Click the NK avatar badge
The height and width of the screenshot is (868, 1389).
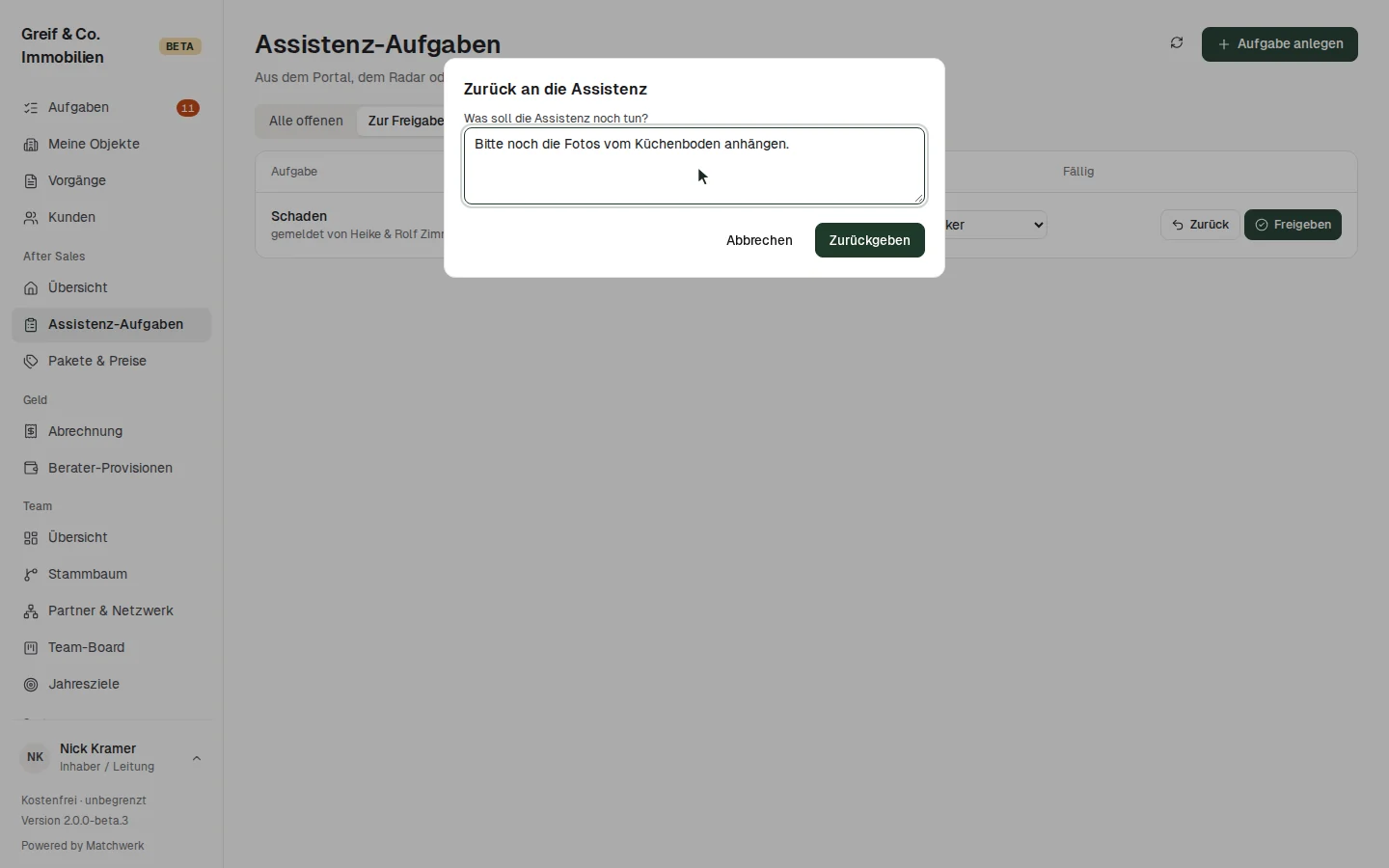35,757
